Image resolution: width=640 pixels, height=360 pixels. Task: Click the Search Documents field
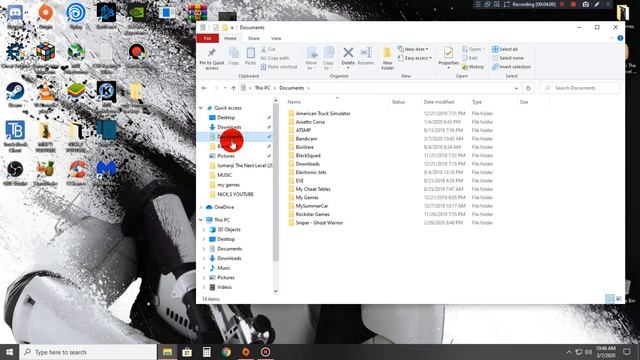[580, 88]
